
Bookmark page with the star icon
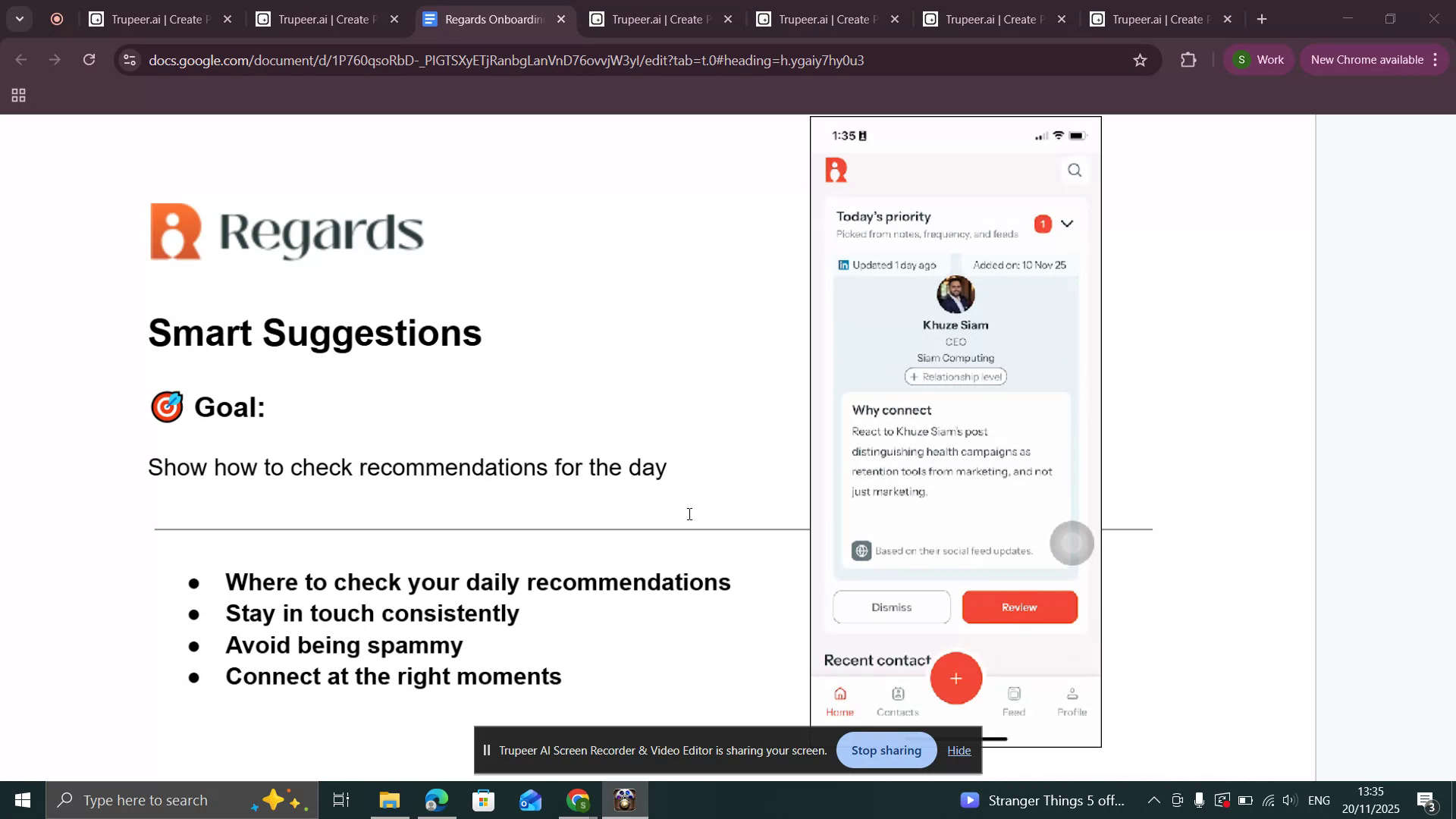click(x=1140, y=61)
